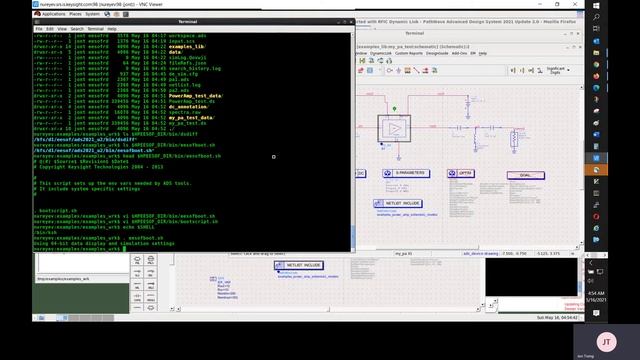Click the my_pa_test_data directory entry in terminal
Screen dimensions: 640x360
[x=192, y=118]
